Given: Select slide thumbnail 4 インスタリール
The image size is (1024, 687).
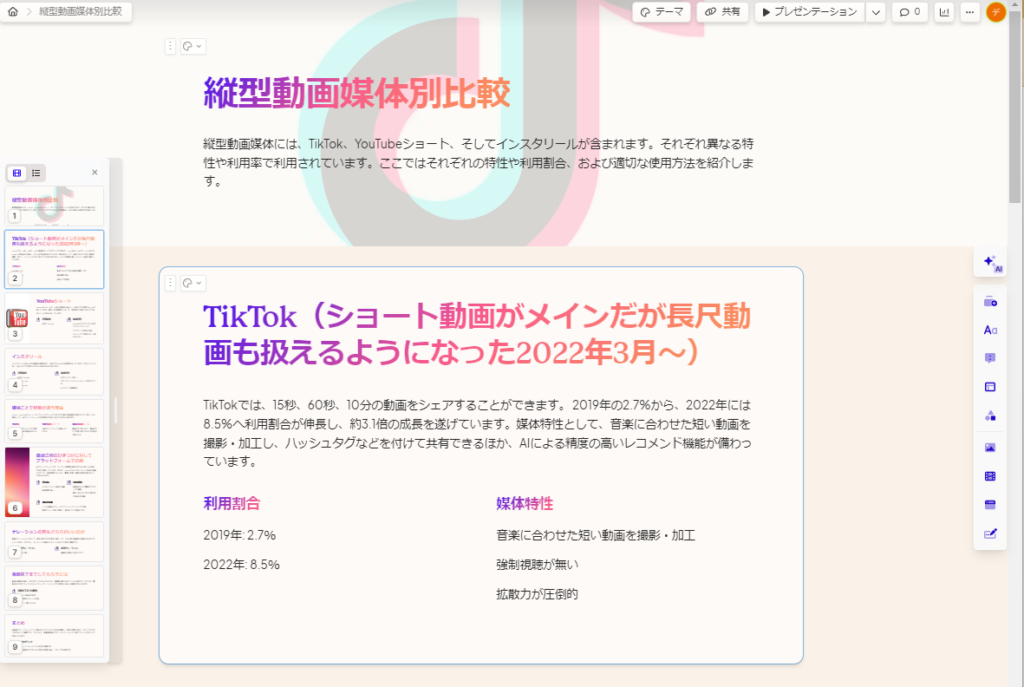Looking at the screenshot, I should tap(54, 371).
